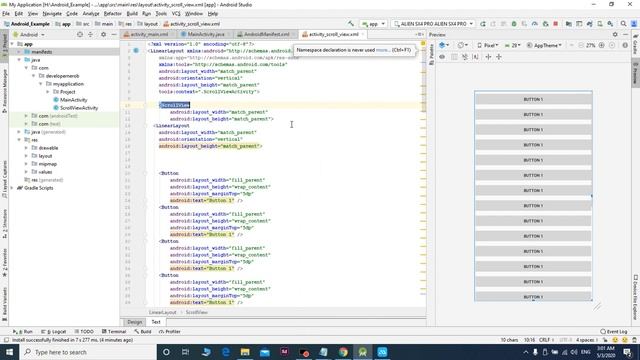Click the Rerun app icon

pyautogui.click(x=483, y=24)
